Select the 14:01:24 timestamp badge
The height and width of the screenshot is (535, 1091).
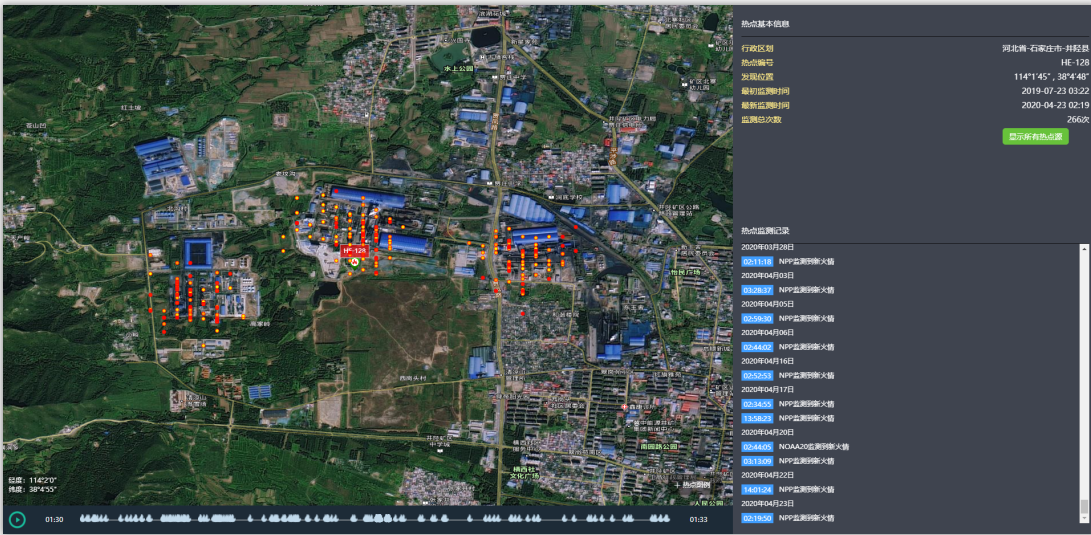pos(757,490)
